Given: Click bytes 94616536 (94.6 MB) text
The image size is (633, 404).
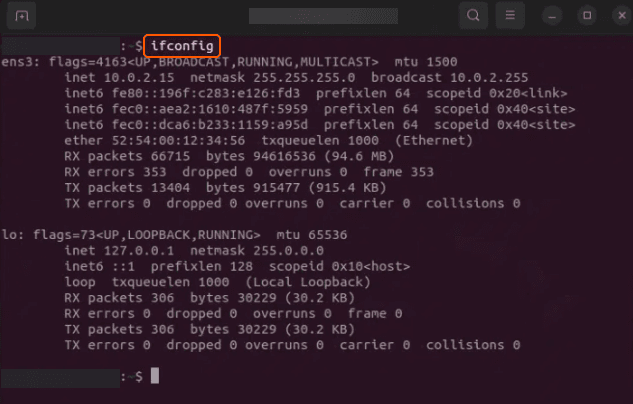Looking at the screenshot, I should click(300, 156).
